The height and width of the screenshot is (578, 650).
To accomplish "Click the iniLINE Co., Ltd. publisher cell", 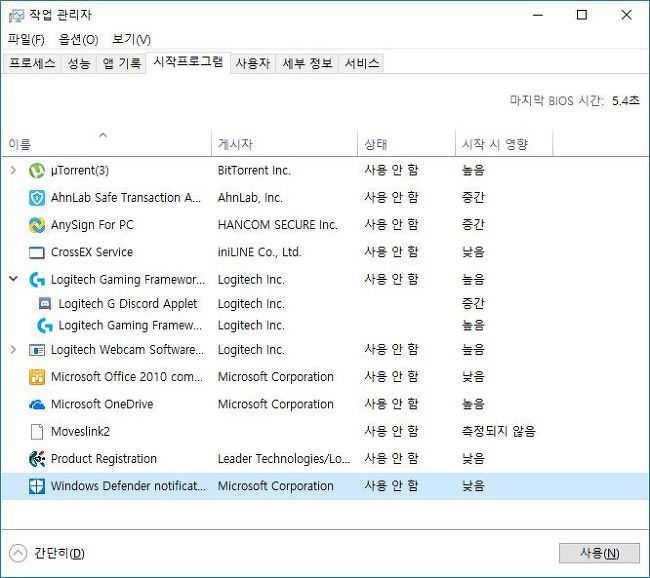I will pyautogui.click(x=260, y=252).
